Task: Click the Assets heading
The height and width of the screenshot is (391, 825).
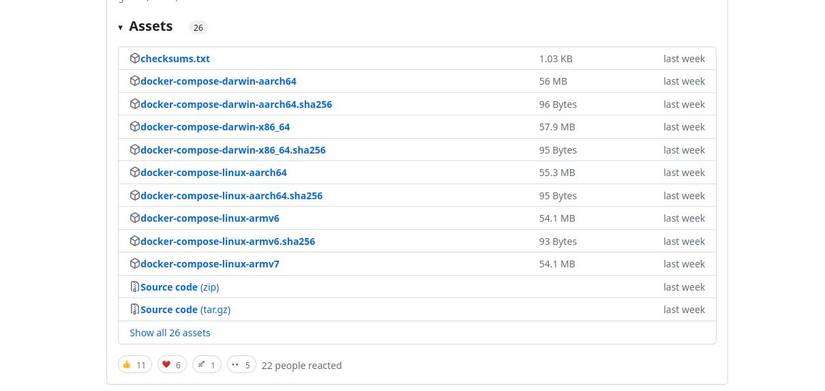Action: (150, 26)
